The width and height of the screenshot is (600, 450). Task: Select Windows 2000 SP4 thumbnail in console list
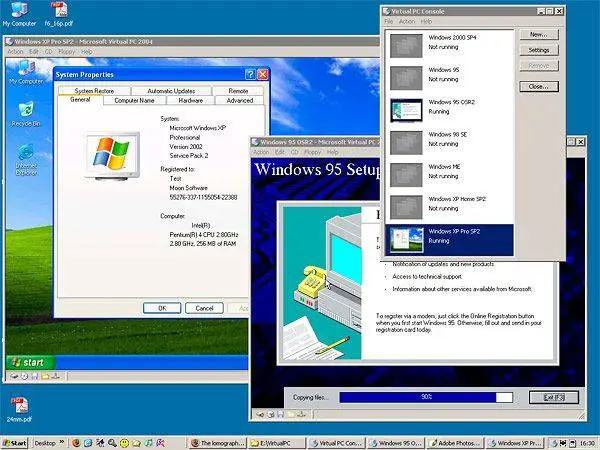[x=406, y=46]
